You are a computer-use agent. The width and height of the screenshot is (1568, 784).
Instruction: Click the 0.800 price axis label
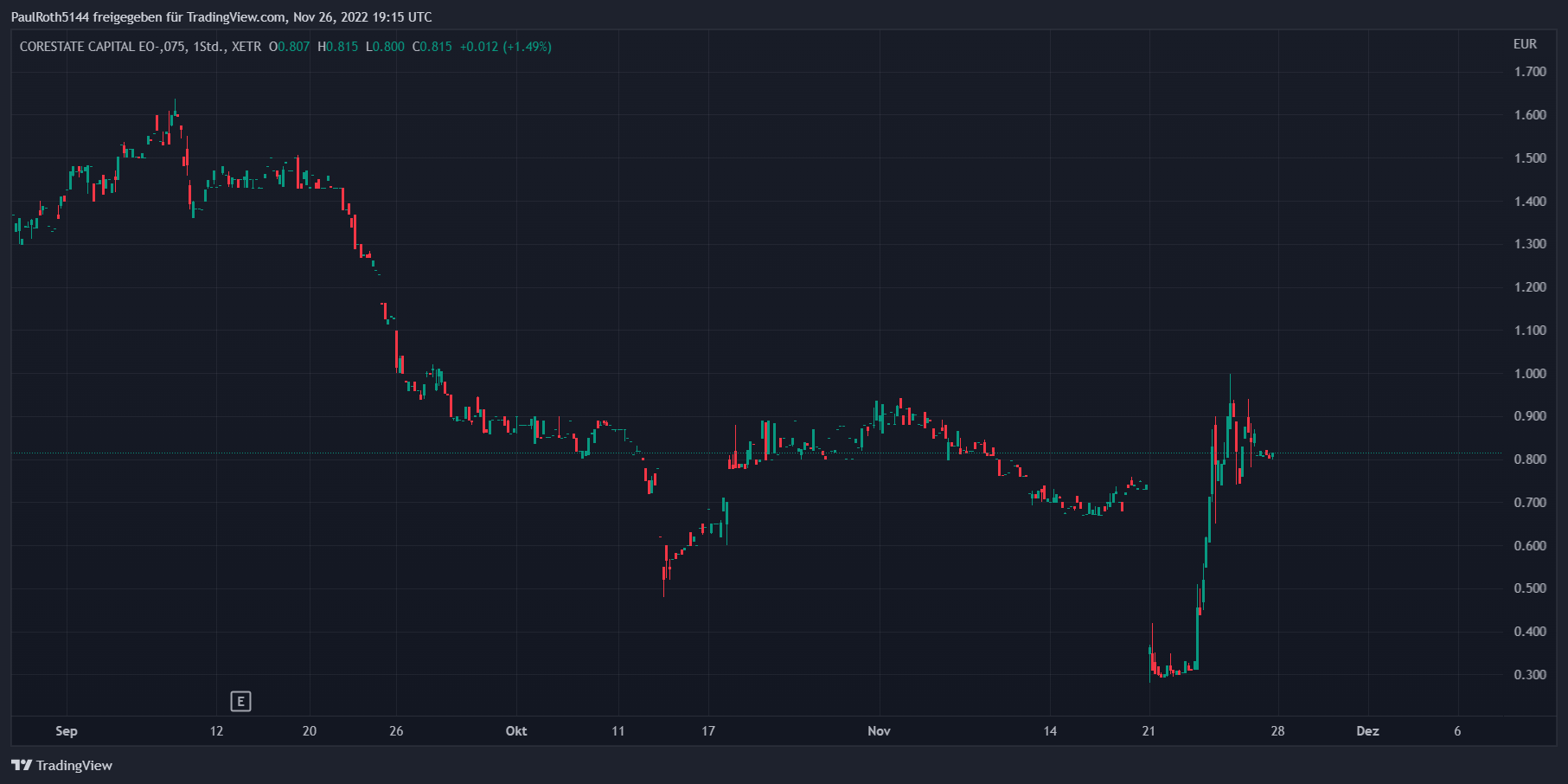1530,459
